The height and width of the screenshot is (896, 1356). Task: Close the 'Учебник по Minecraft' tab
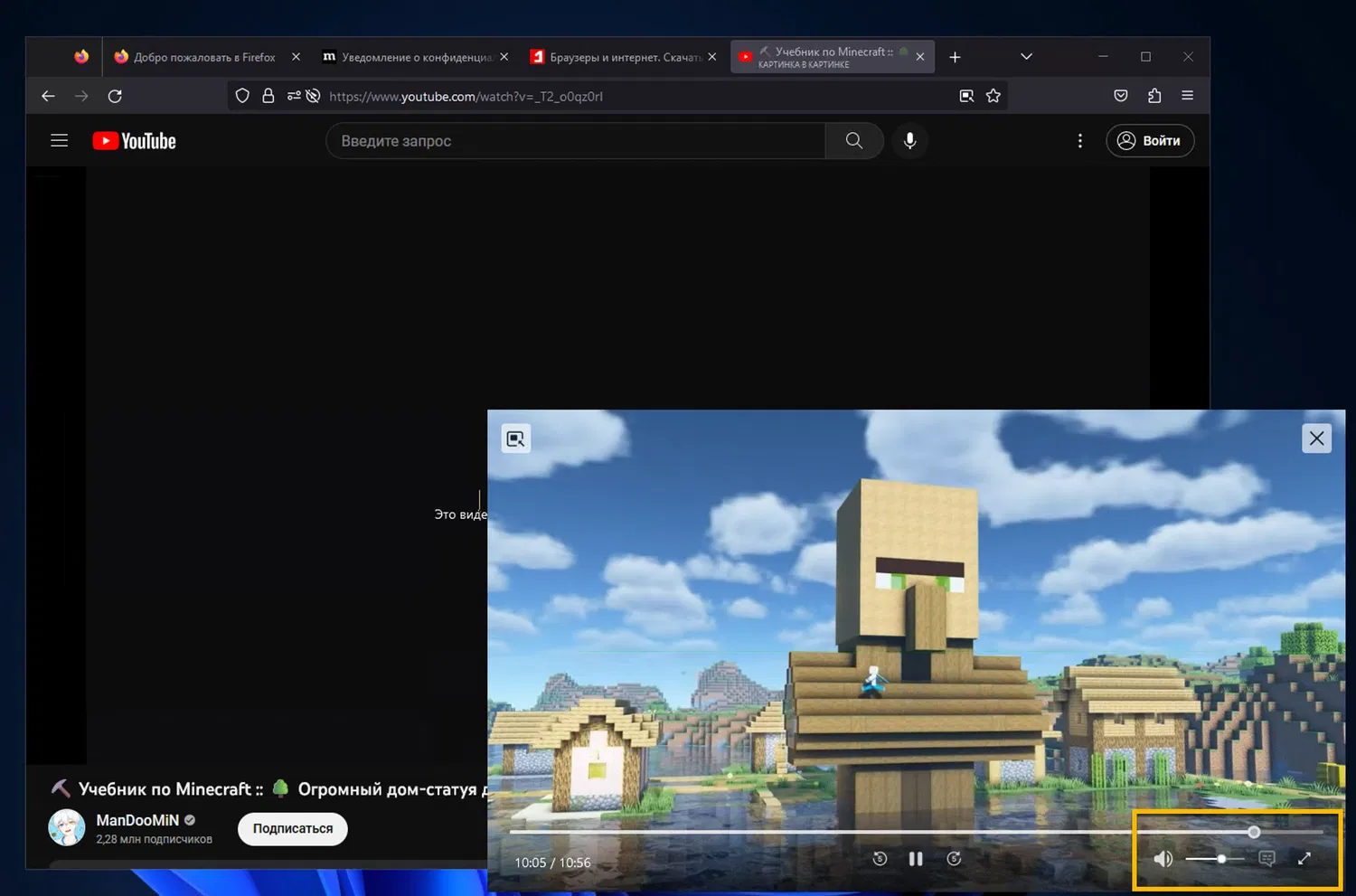(919, 57)
